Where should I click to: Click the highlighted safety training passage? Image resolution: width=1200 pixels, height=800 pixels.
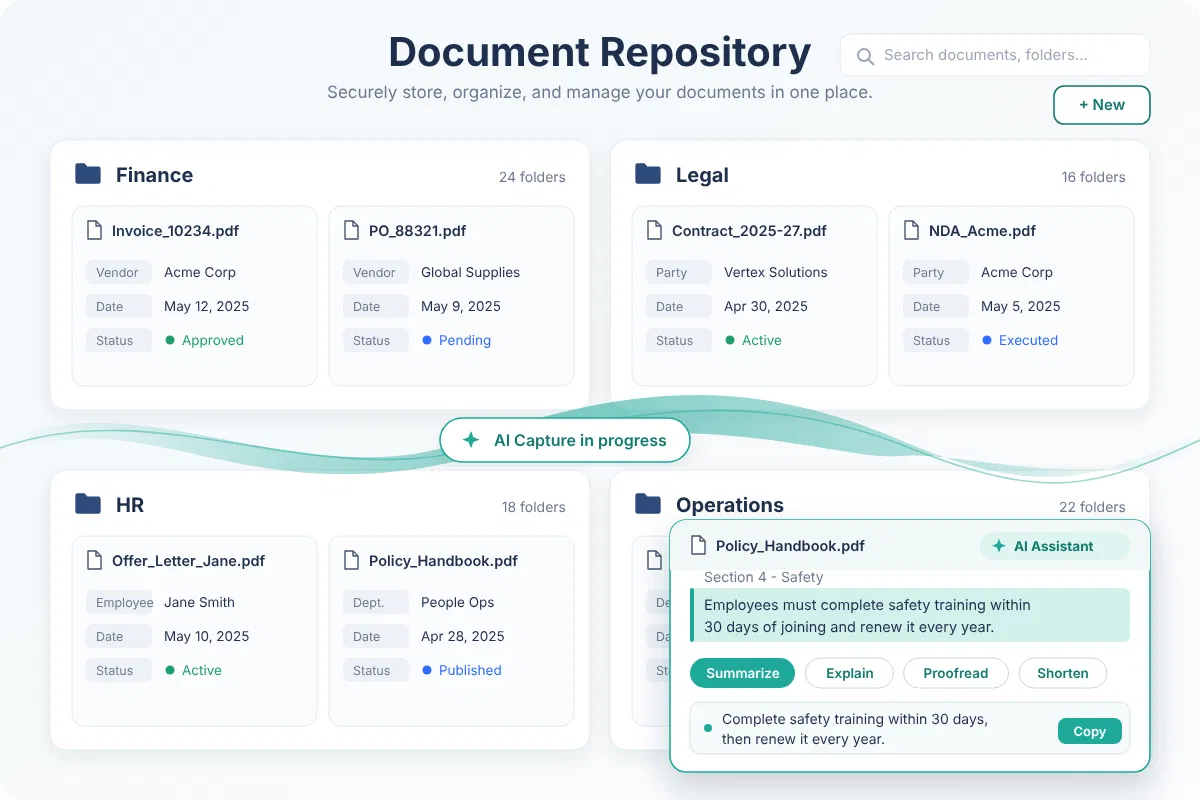pyautogui.click(x=909, y=616)
